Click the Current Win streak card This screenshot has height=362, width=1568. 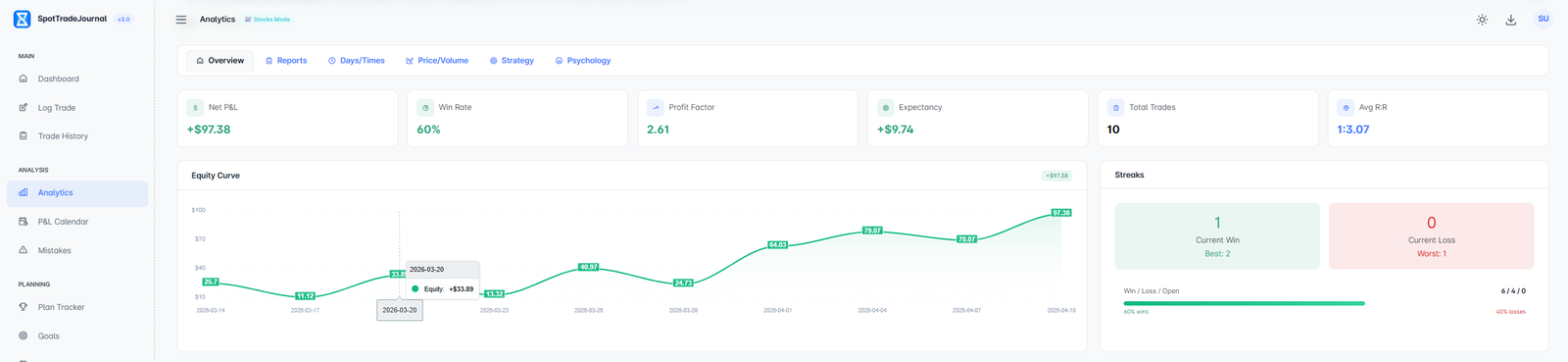tap(1217, 236)
